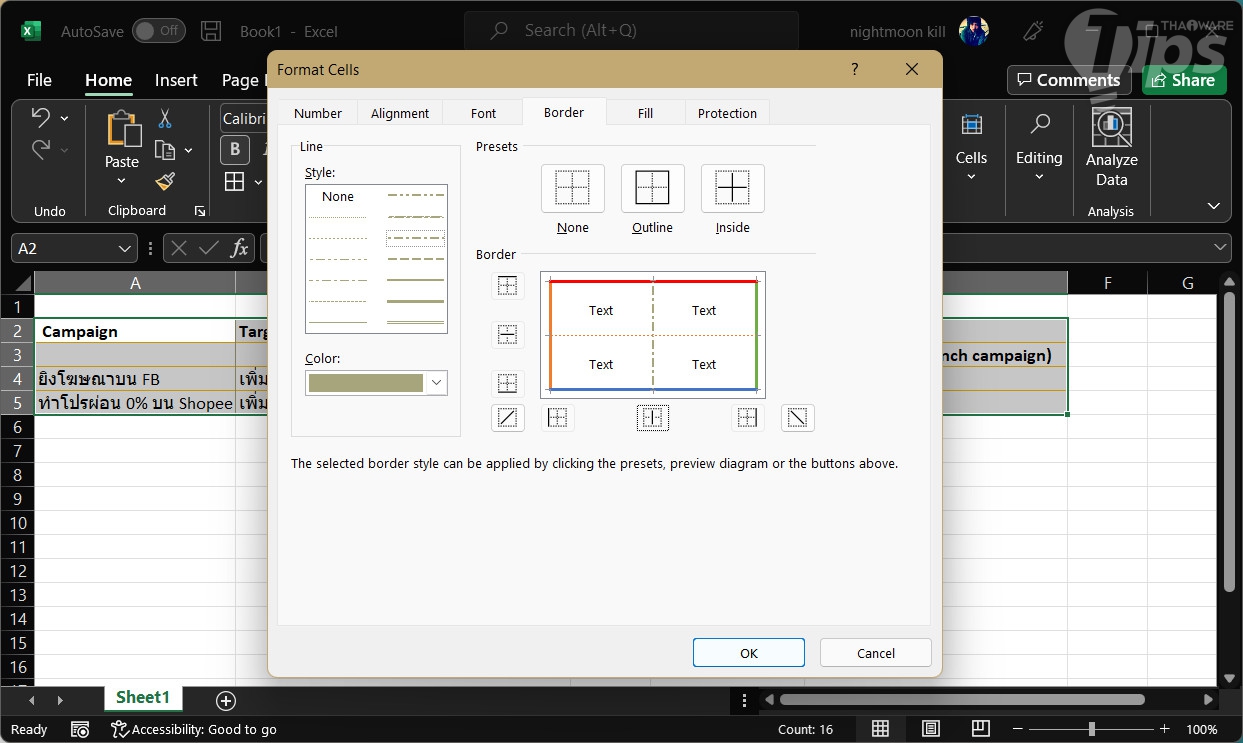Open the Alignment tab
This screenshot has height=743, width=1243.
tap(400, 113)
